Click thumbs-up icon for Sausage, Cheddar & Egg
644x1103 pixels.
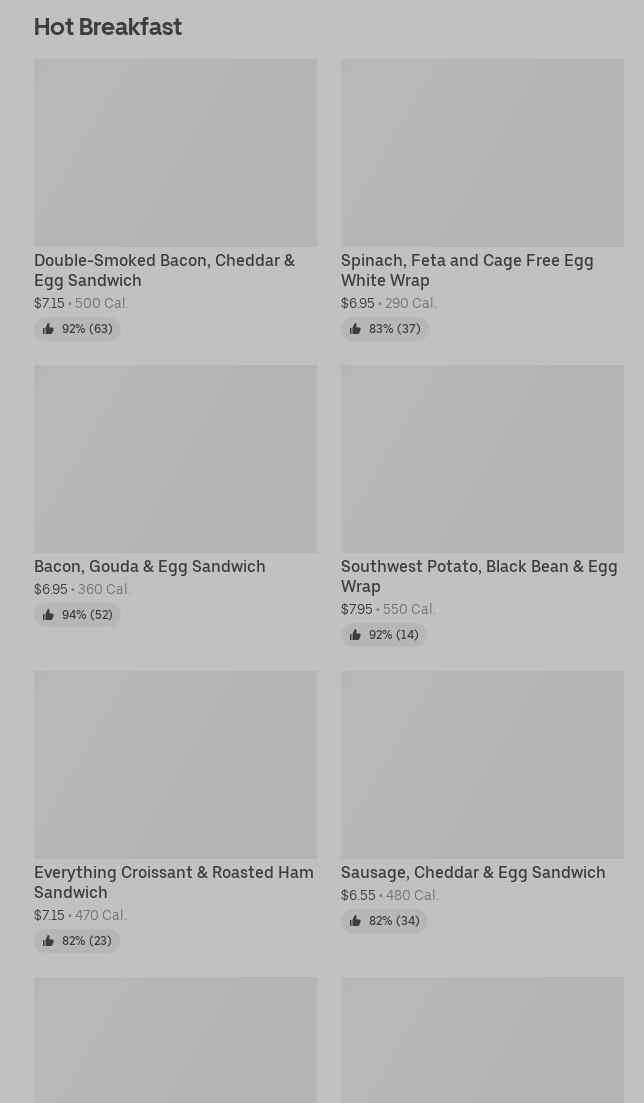(355, 921)
